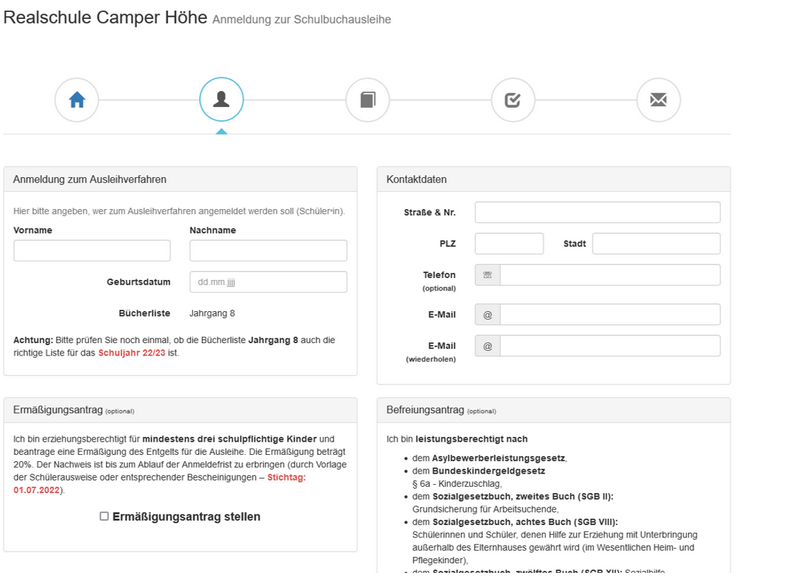Click the envelope step icon
Screen dimensions: 800x579
pos(658,100)
